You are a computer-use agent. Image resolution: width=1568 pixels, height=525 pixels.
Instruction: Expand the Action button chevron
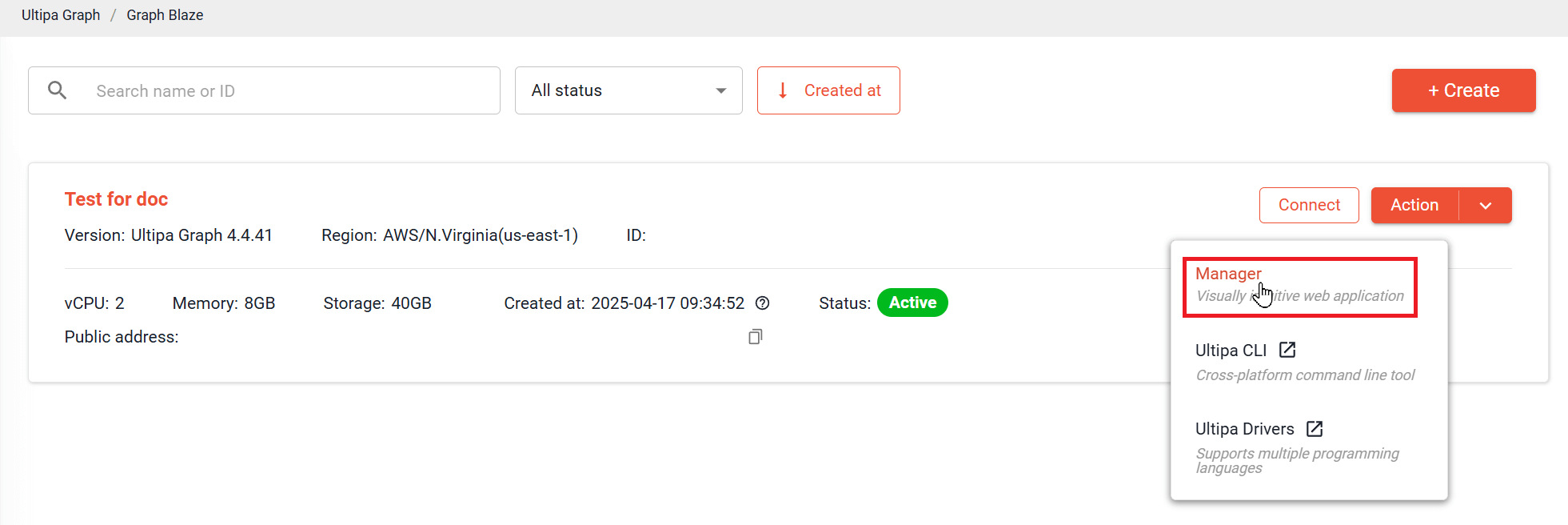1486,206
